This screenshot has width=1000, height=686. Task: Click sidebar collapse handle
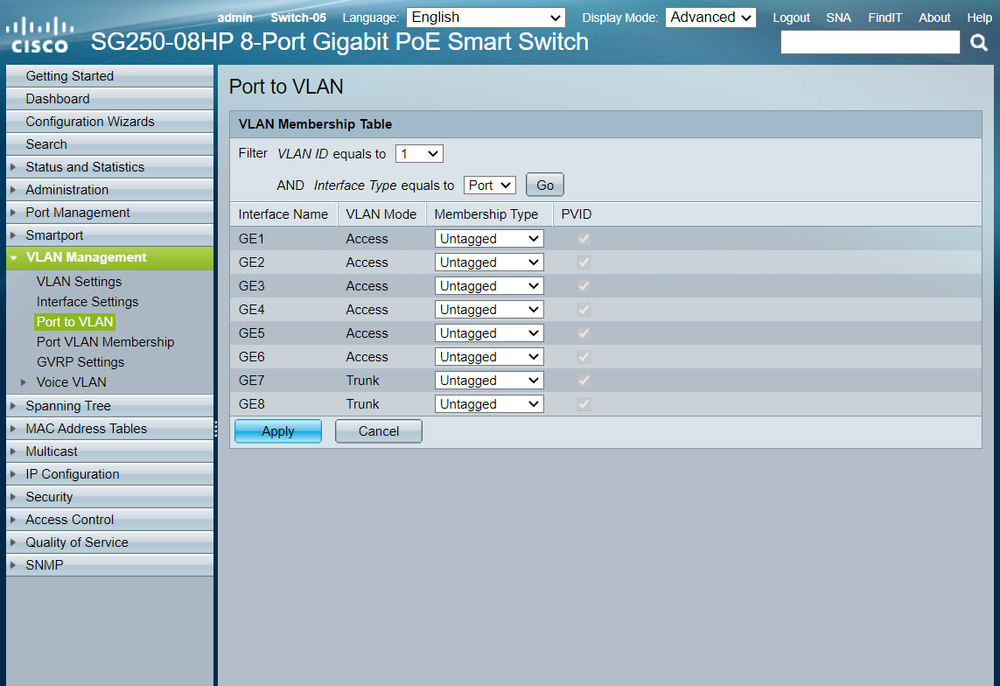coord(216,429)
